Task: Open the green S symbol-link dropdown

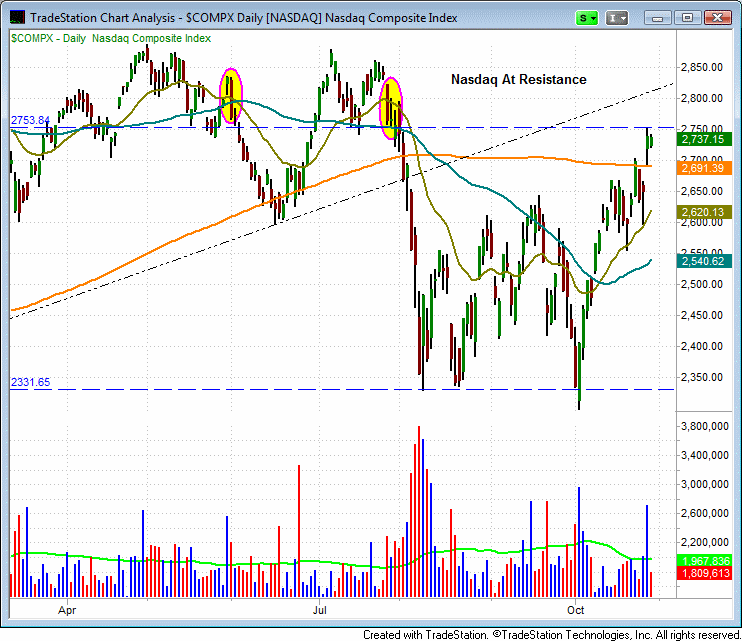Action: [587, 18]
